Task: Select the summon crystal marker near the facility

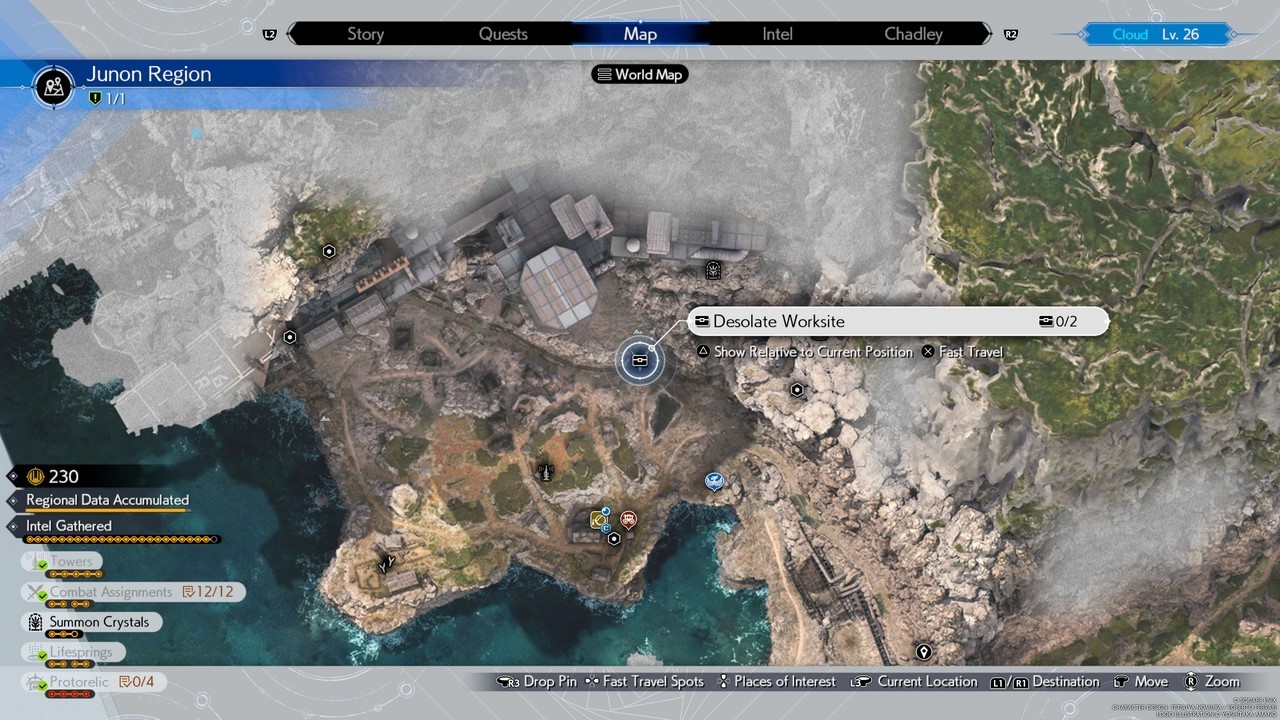Action: [x=712, y=269]
